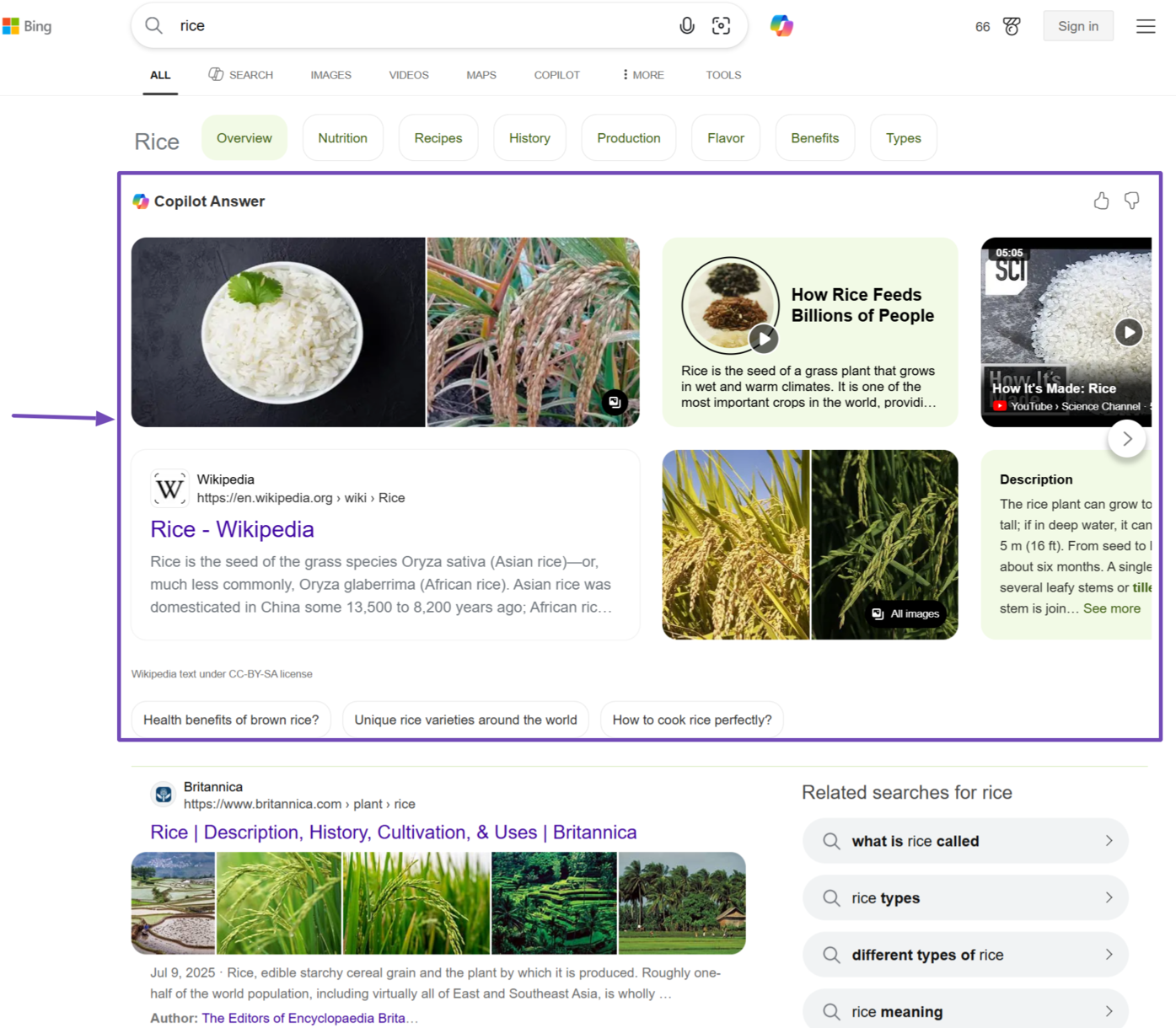Click The Editors of Encyclopaedia Britannica author link
This screenshot has width=1176, height=1028.
coord(309,1018)
